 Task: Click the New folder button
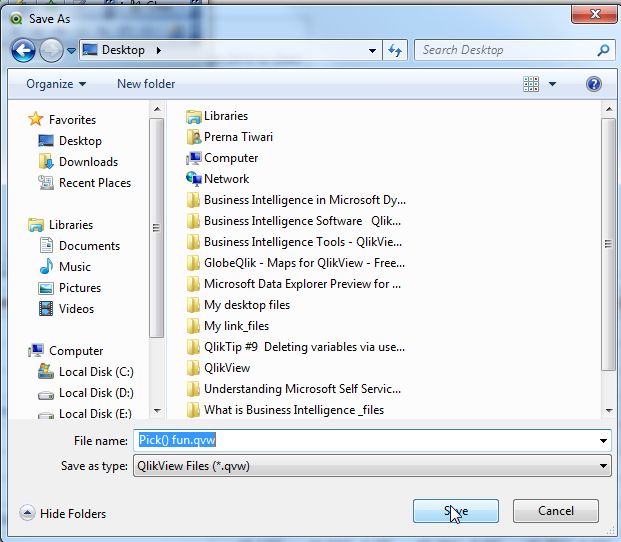[x=146, y=84]
